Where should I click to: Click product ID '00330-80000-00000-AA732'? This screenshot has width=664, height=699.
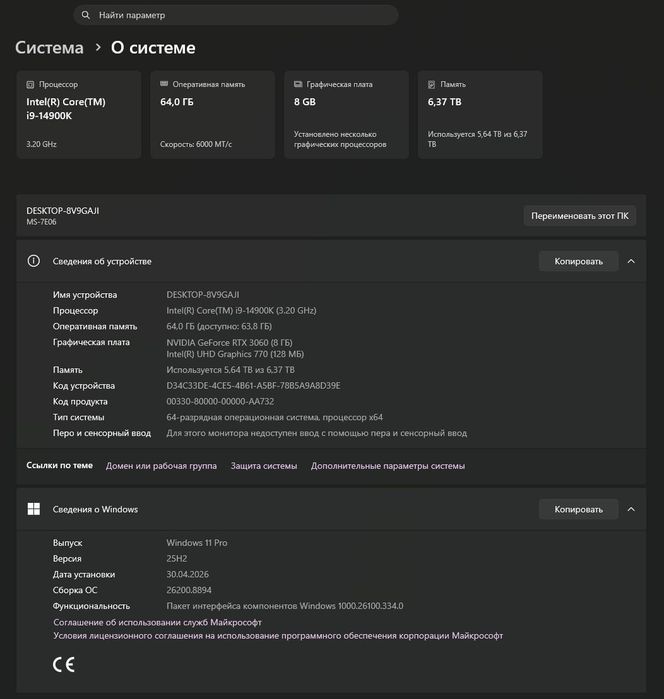pyautogui.click(x=220, y=401)
